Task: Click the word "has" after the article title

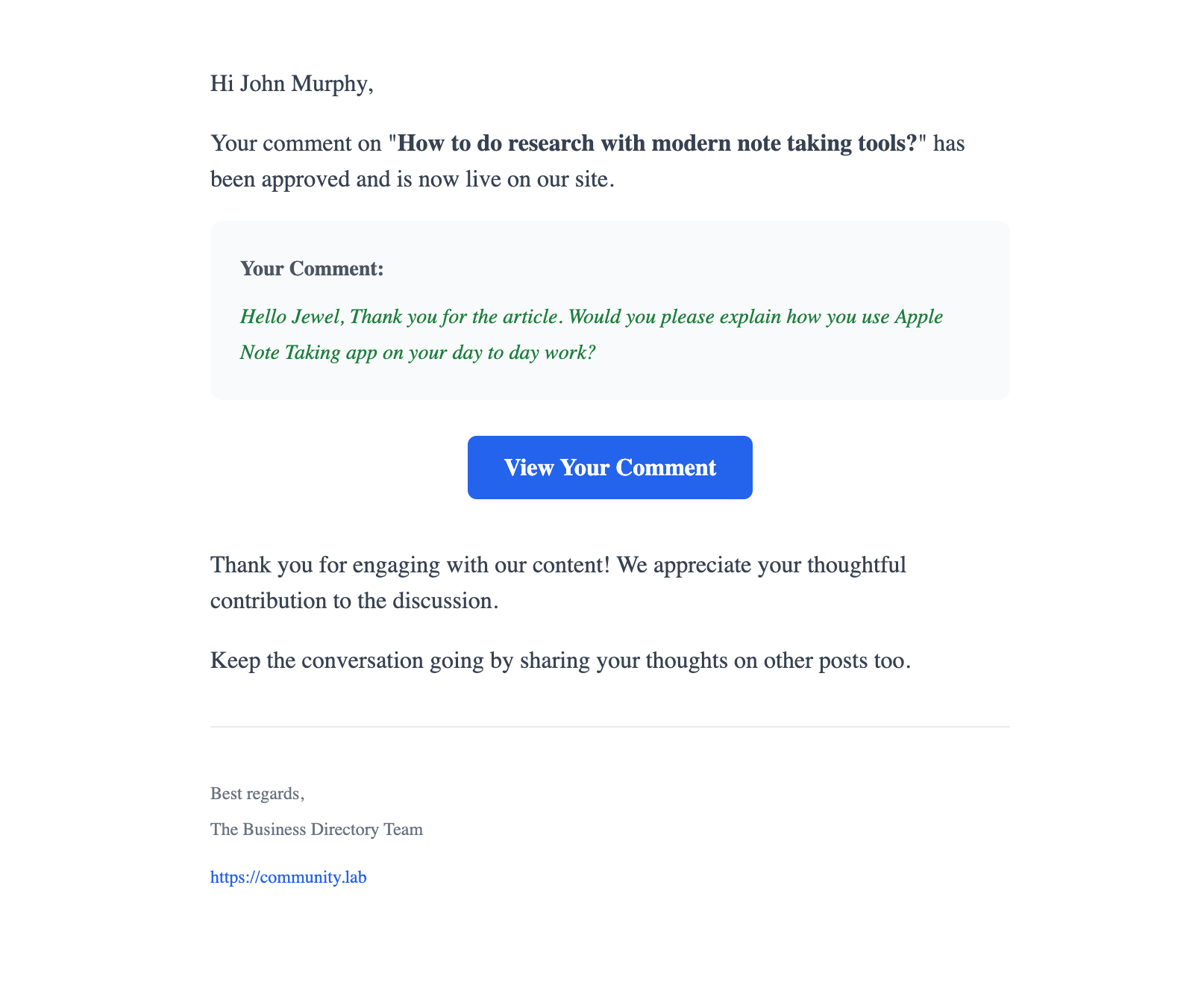Action: point(949,143)
